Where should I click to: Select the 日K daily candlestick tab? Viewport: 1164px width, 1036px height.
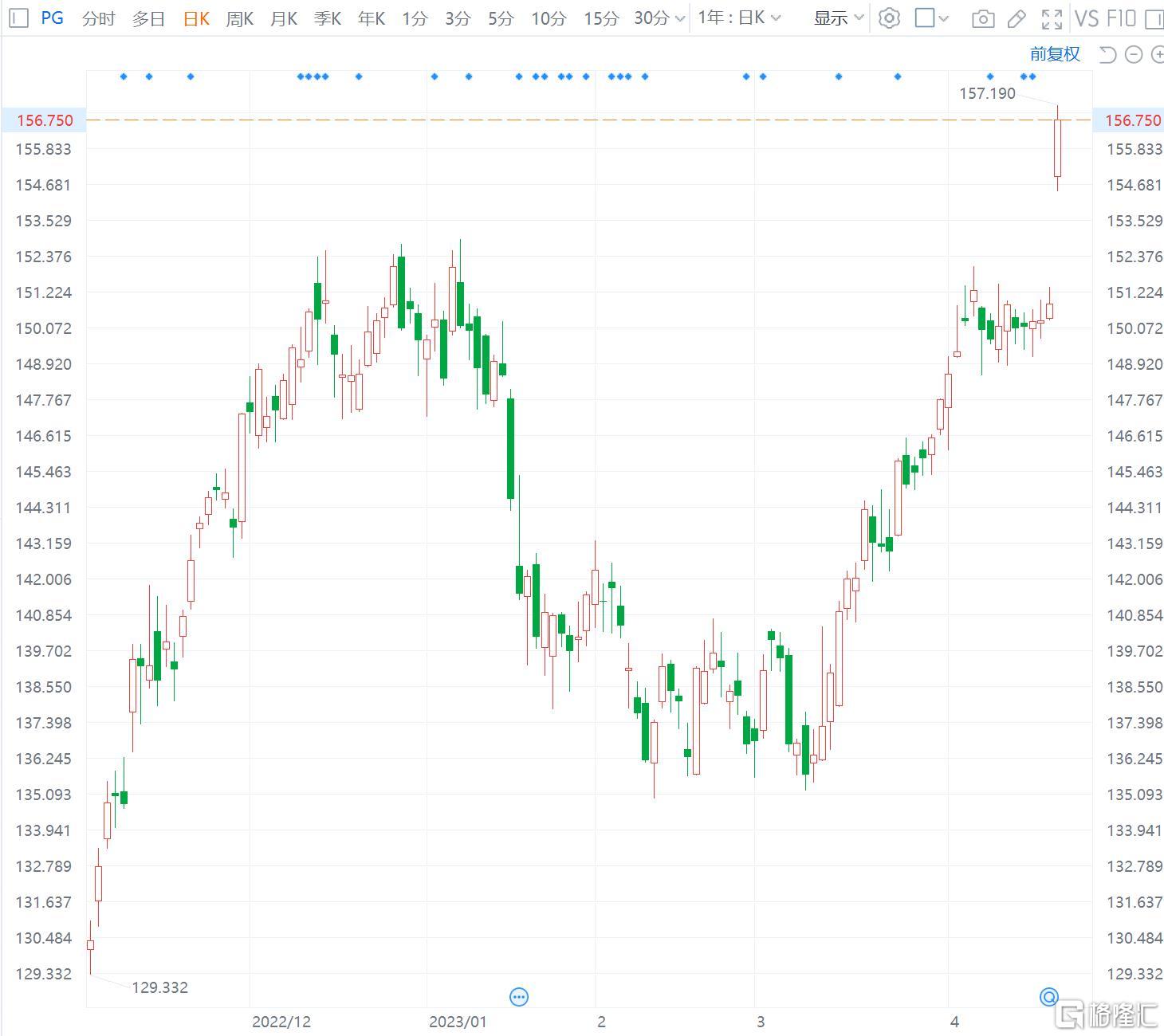196,18
